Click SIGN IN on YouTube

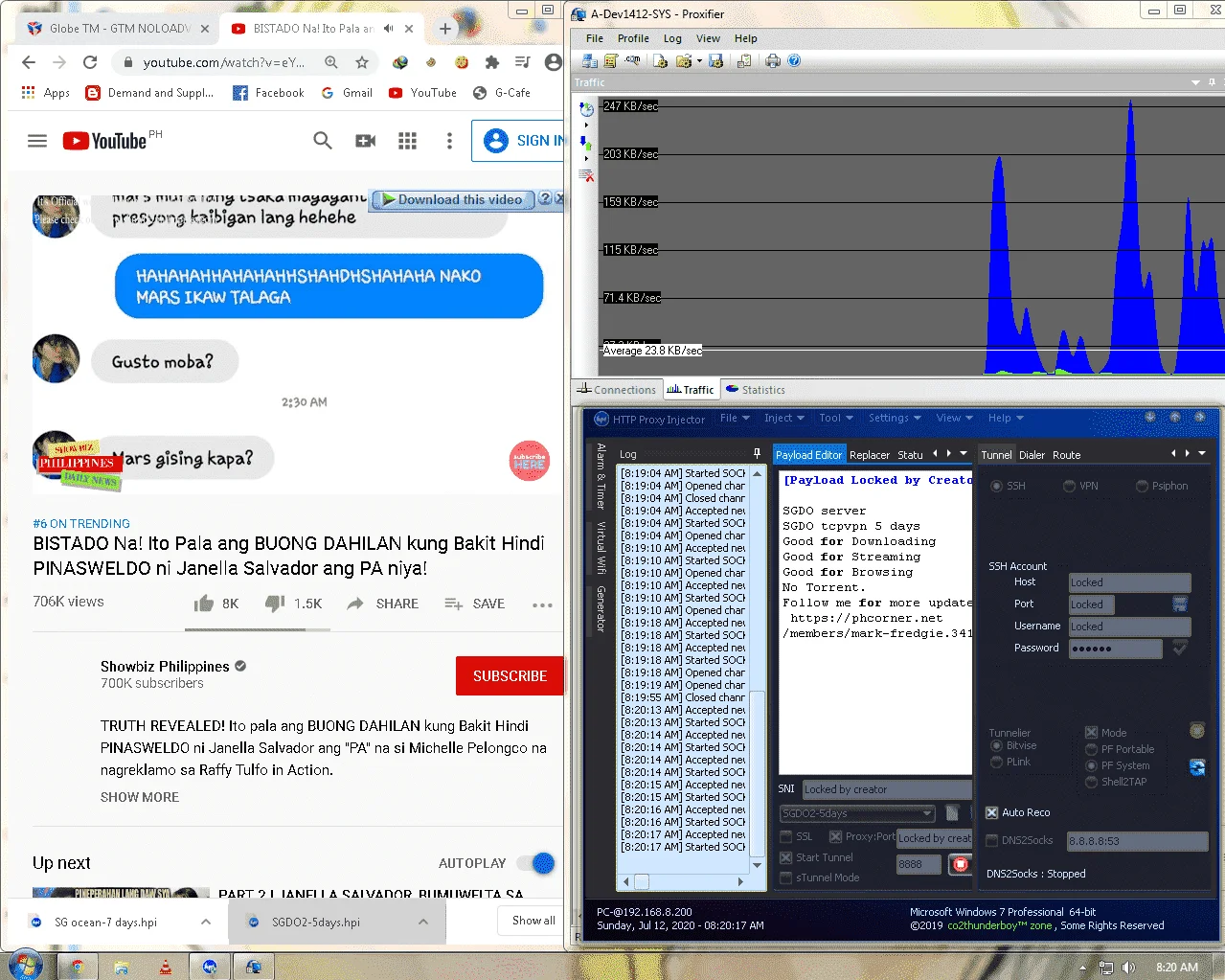(x=518, y=141)
